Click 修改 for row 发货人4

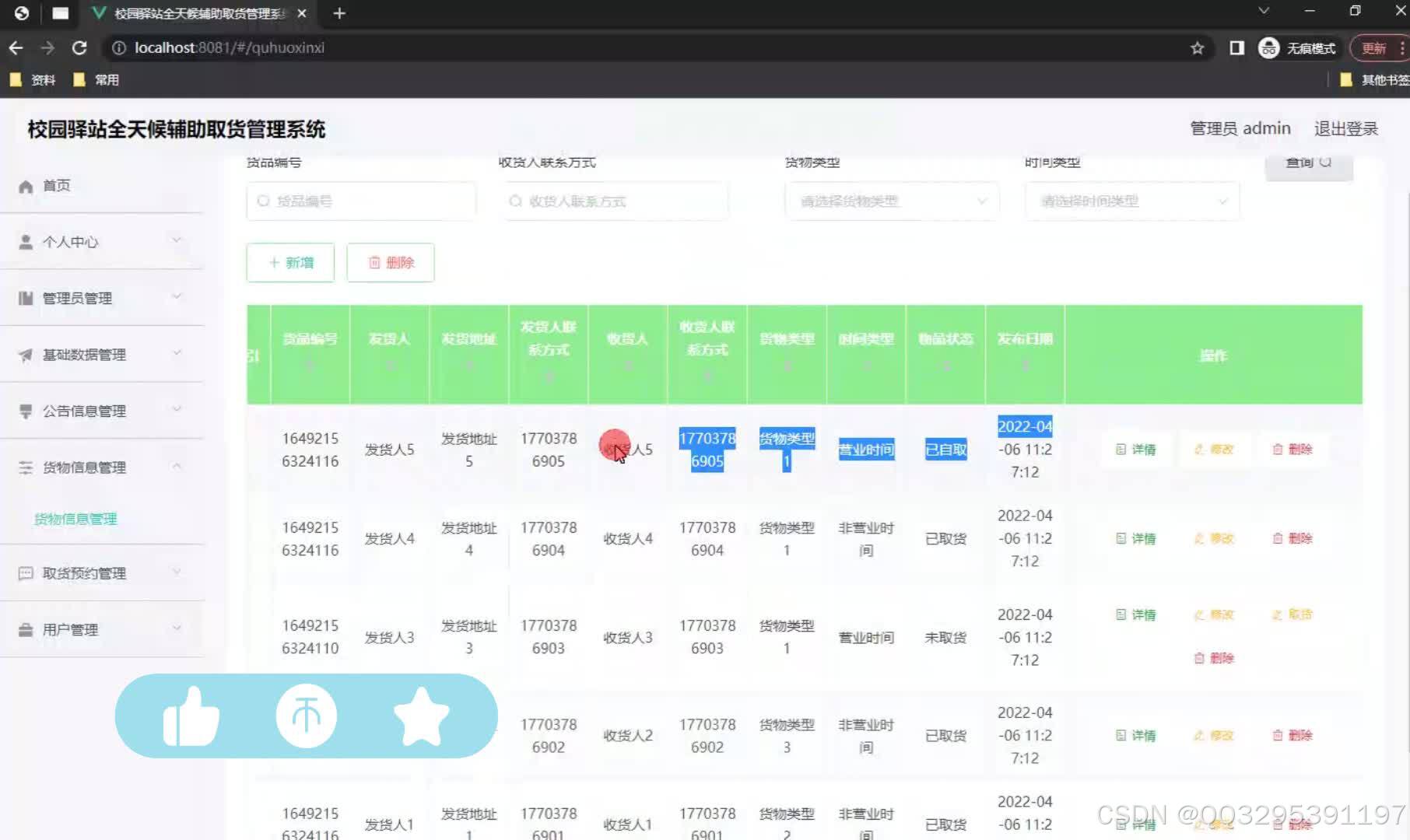[x=1214, y=538]
